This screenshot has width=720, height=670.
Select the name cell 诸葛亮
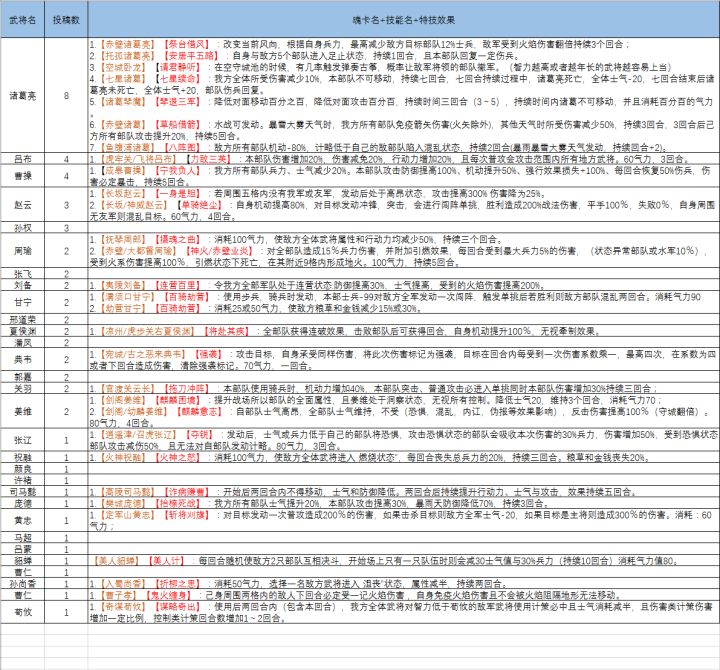(x=22, y=96)
